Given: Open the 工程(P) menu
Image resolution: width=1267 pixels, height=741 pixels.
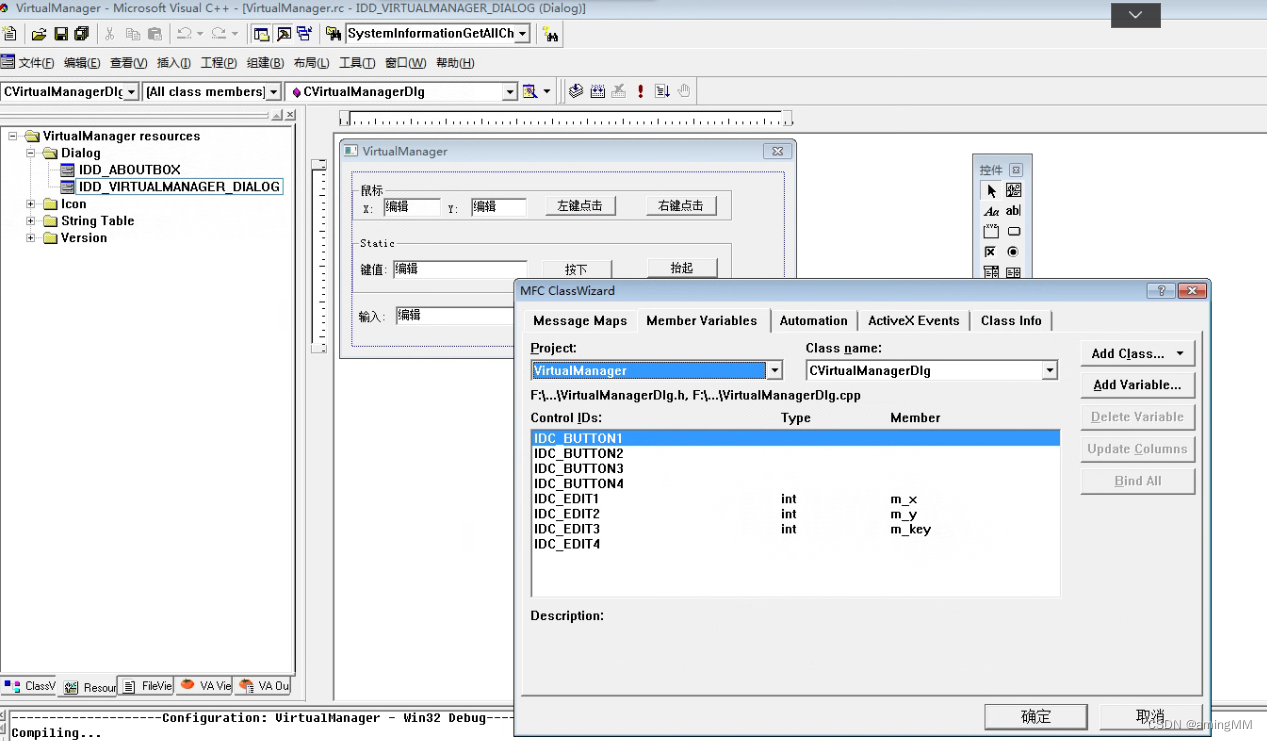Looking at the screenshot, I should point(219,63).
